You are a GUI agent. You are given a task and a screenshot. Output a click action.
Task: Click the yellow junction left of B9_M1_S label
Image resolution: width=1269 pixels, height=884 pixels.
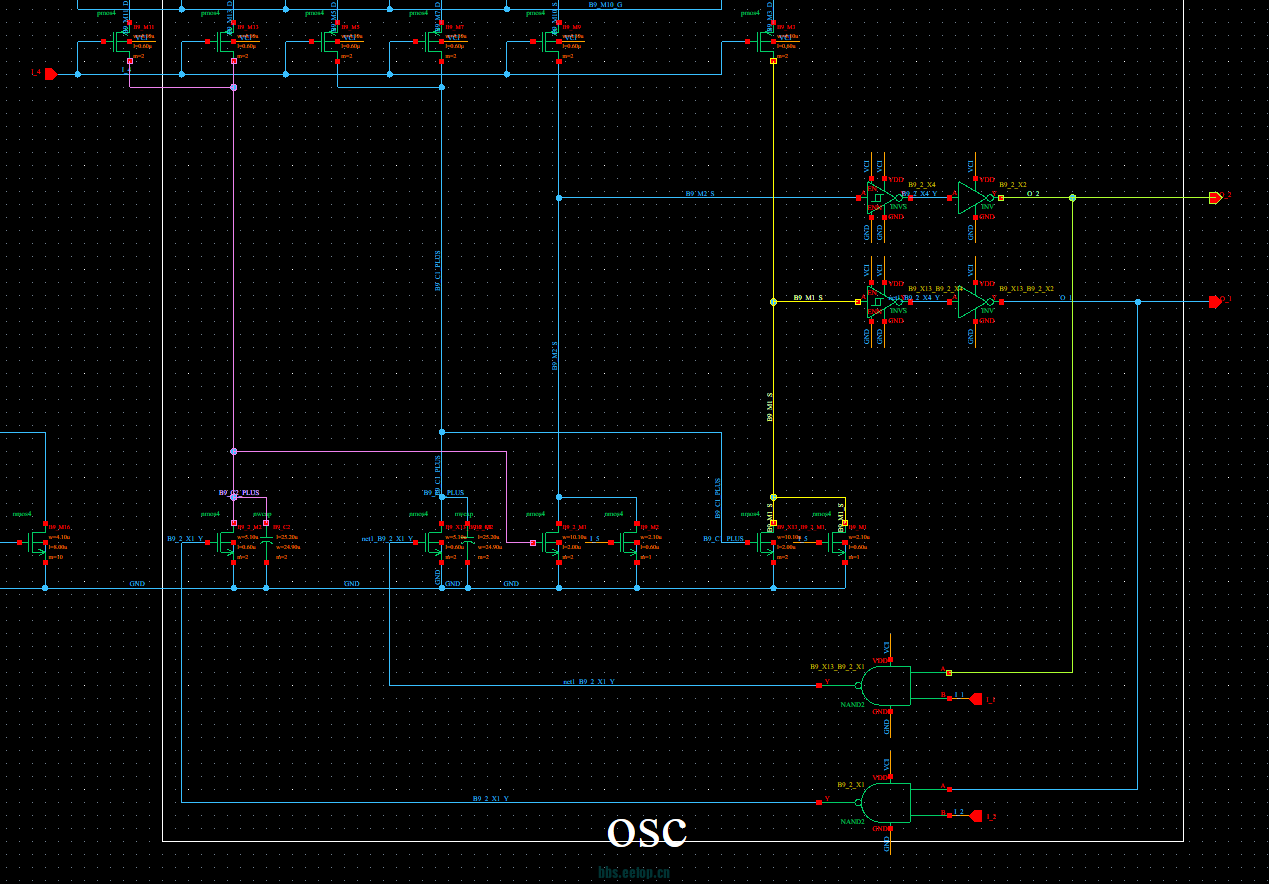point(773,301)
